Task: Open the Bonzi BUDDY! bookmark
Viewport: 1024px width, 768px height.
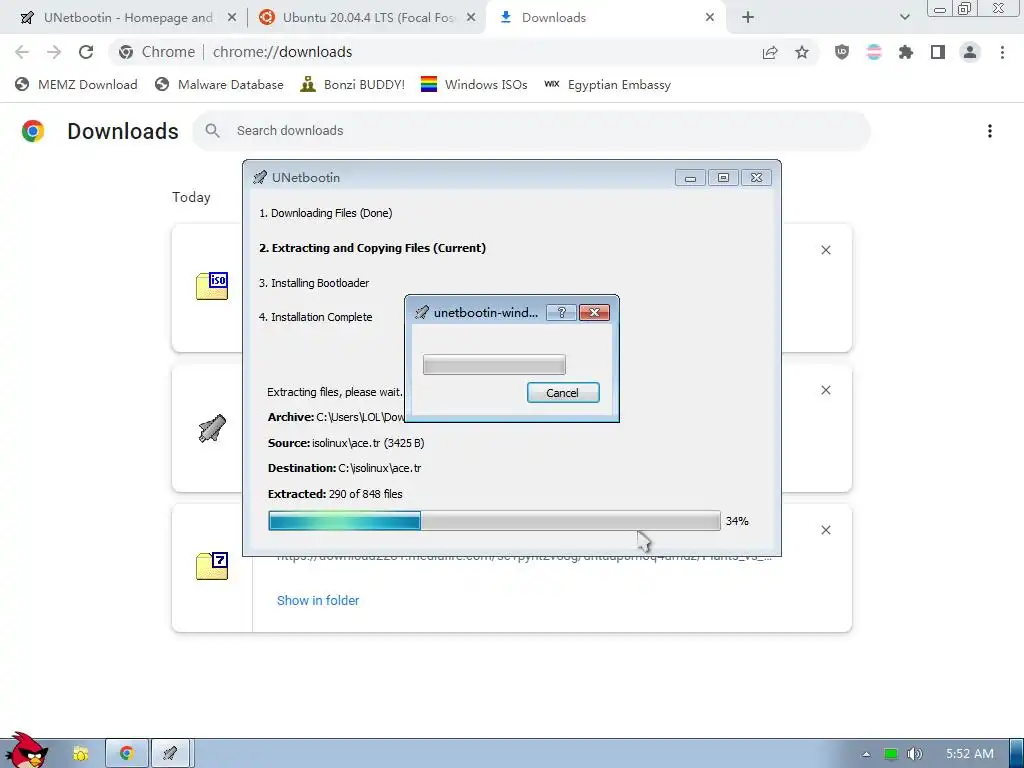Action: click(x=353, y=84)
